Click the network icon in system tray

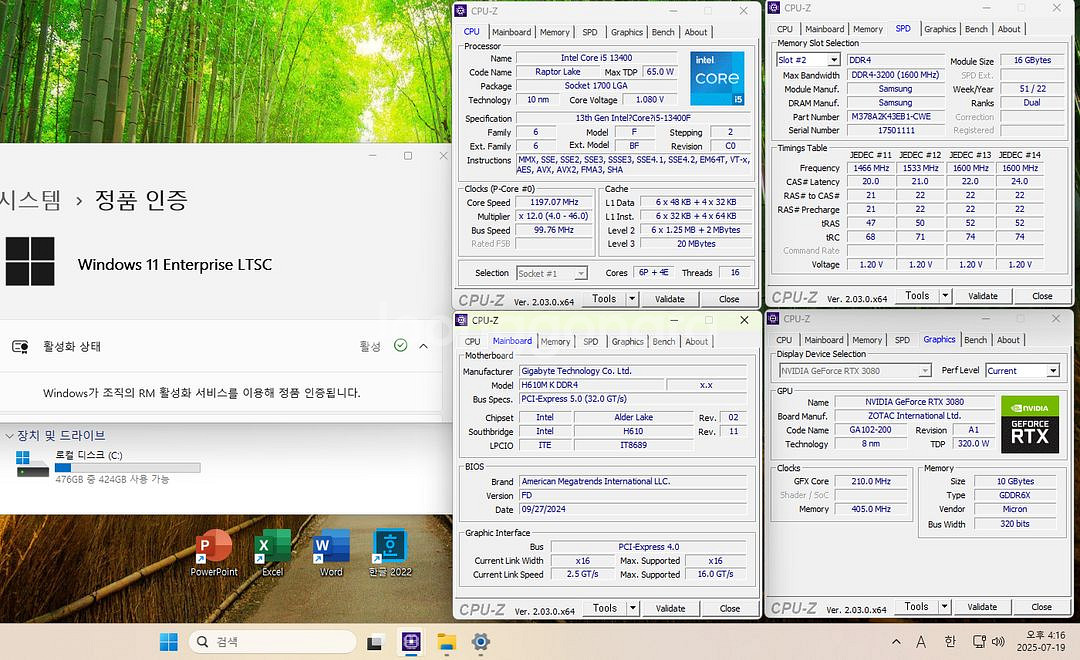979,642
